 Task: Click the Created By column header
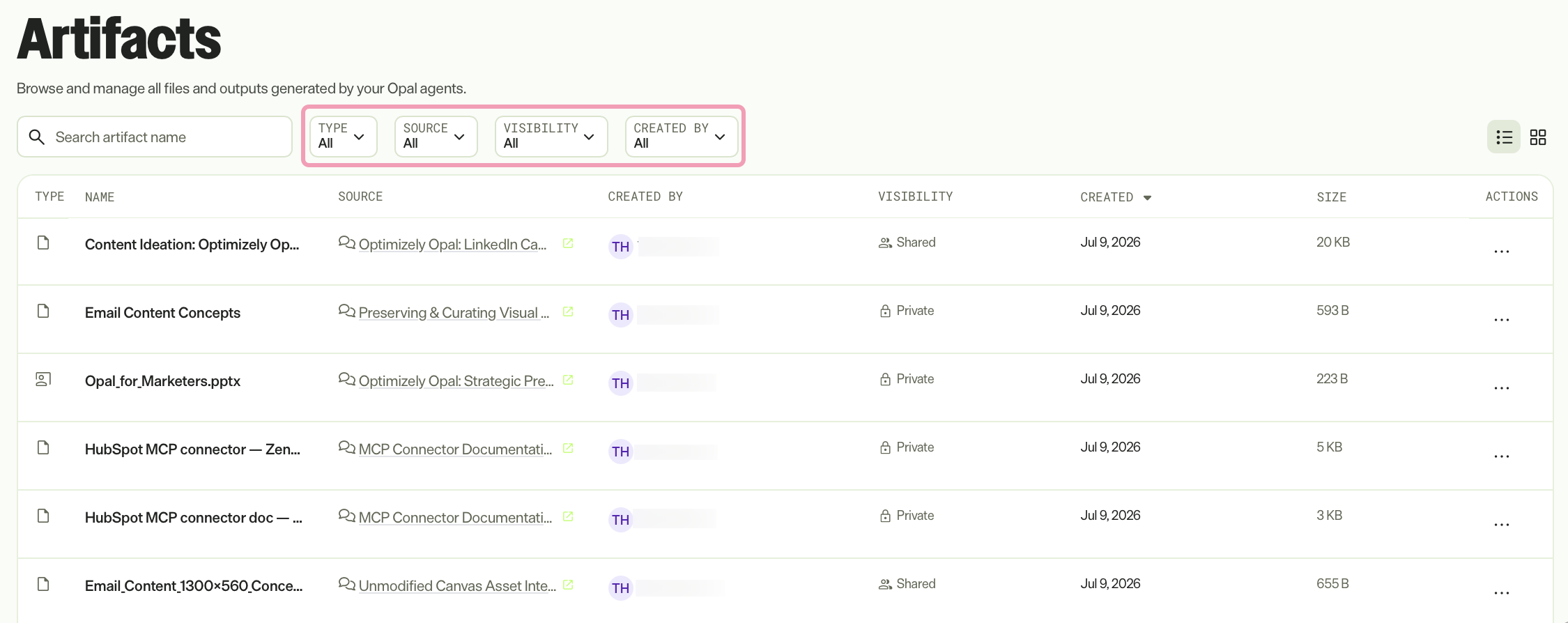pos(645,197)
